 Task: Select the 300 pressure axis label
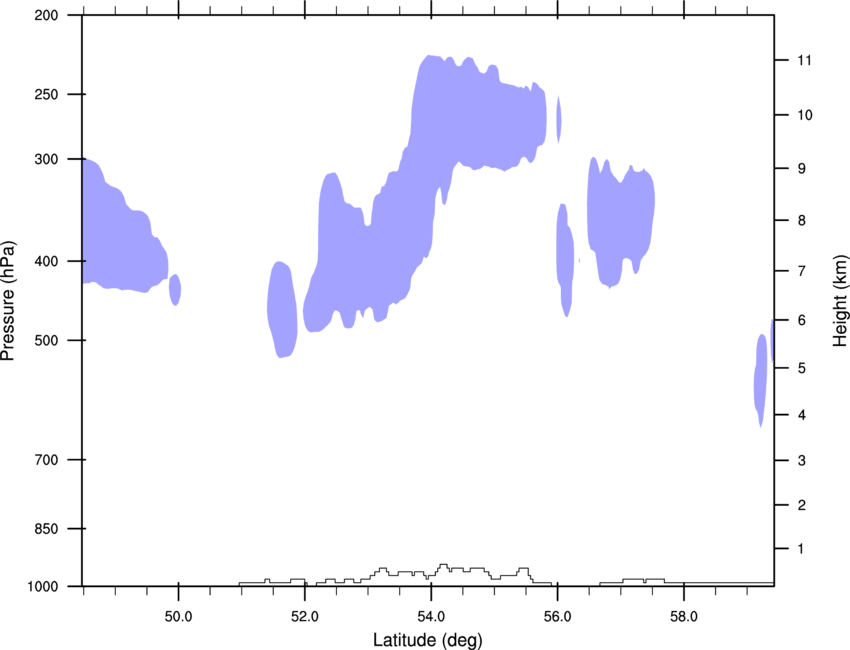(x=46, y=159)
